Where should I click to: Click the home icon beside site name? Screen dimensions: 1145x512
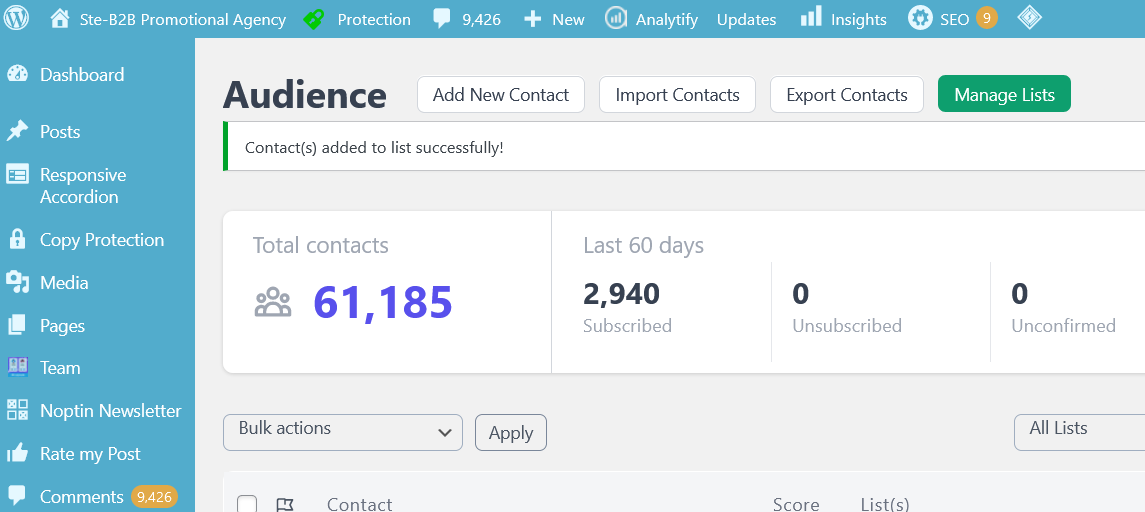point(60,19)
